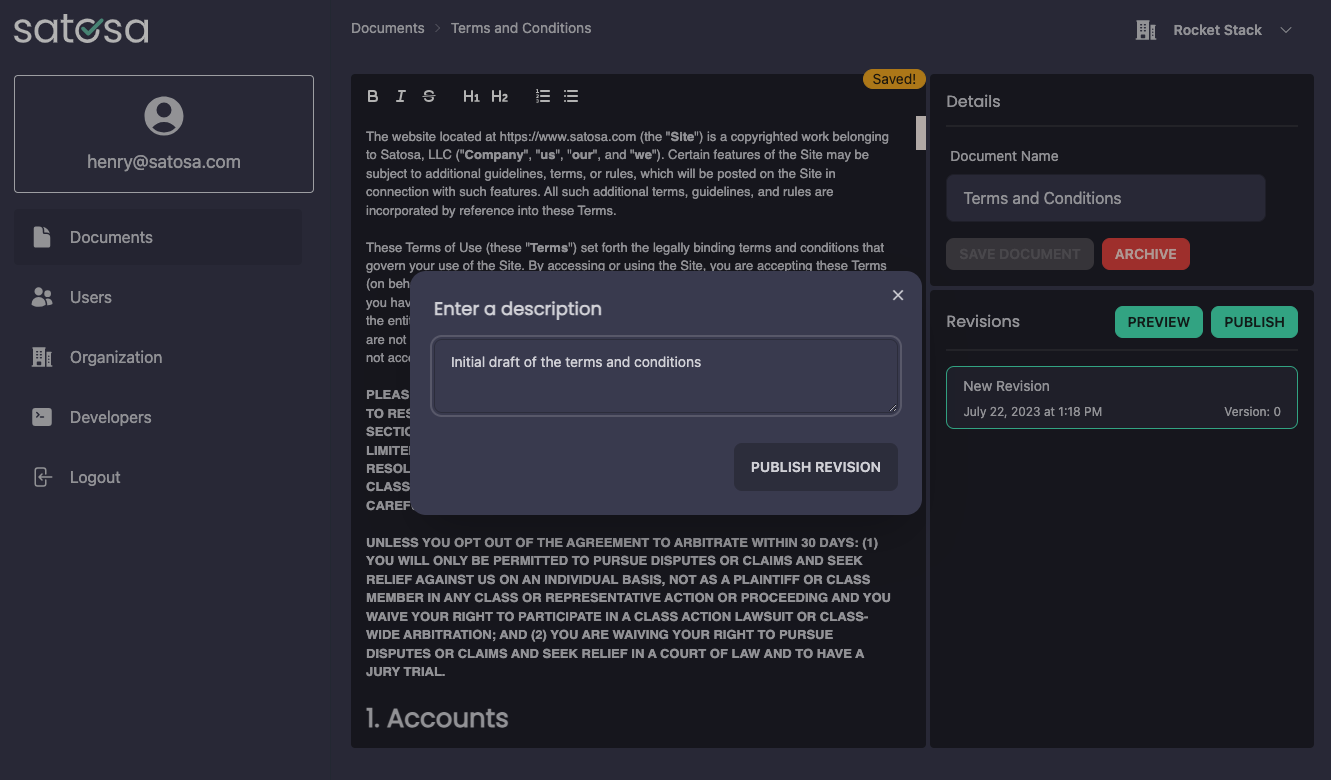Select Logout in the sidebar
Screen dimensions: 1331x780
click(x=158, y=477)
